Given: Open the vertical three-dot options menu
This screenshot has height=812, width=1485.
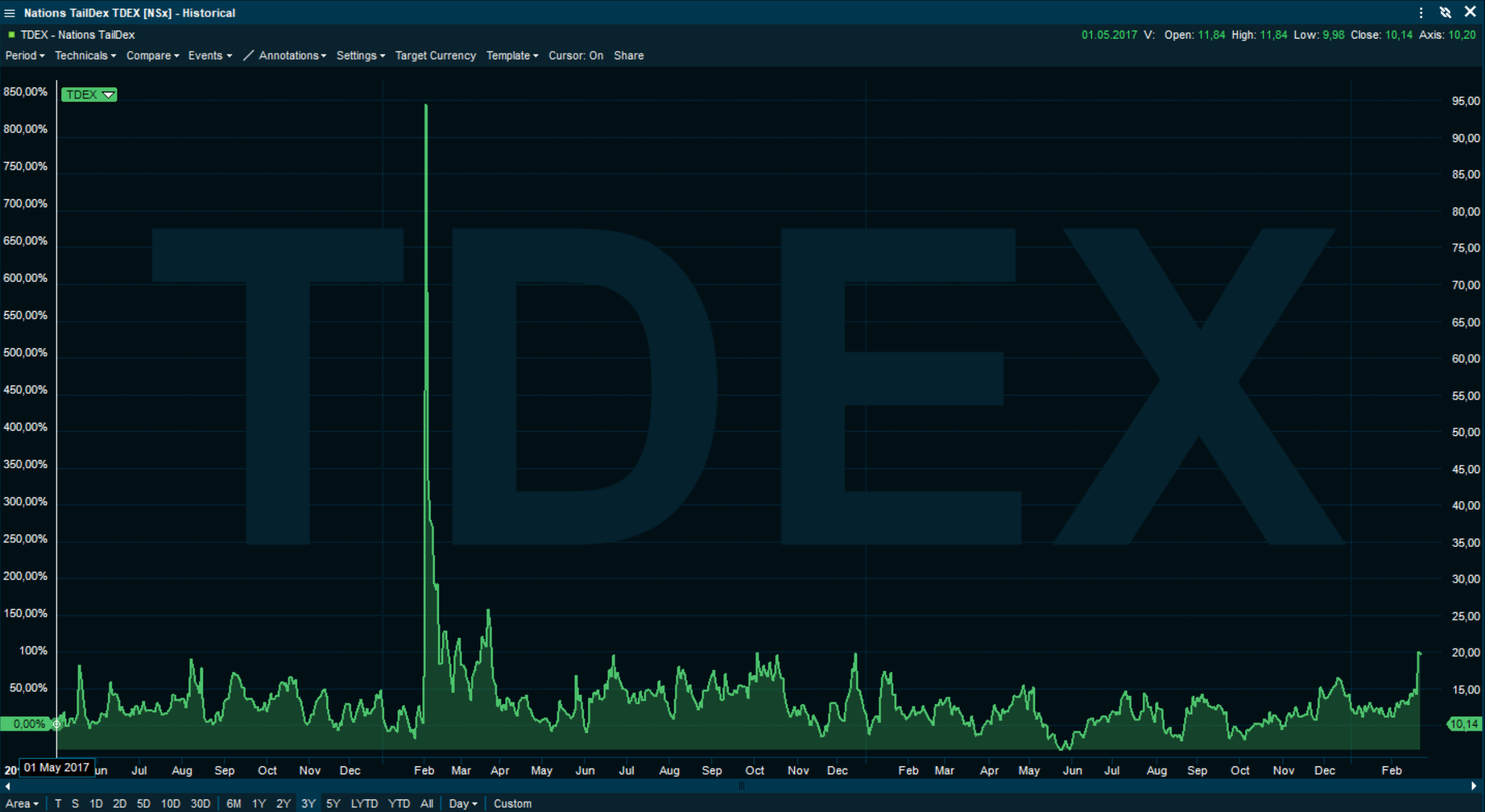Looking at the screenshot, I should click(1421, 12).
